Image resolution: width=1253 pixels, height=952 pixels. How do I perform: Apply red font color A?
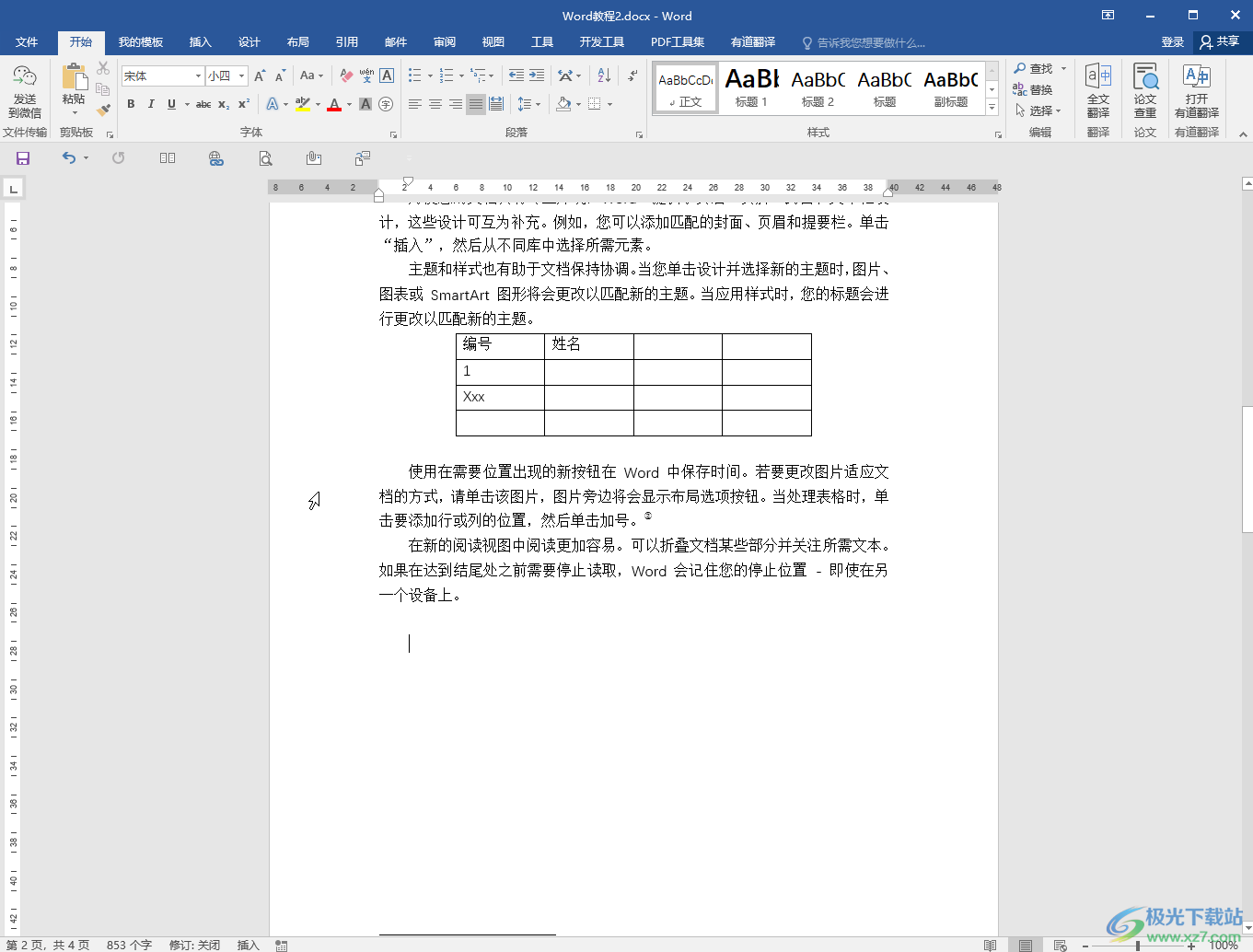tap(334, 104)
